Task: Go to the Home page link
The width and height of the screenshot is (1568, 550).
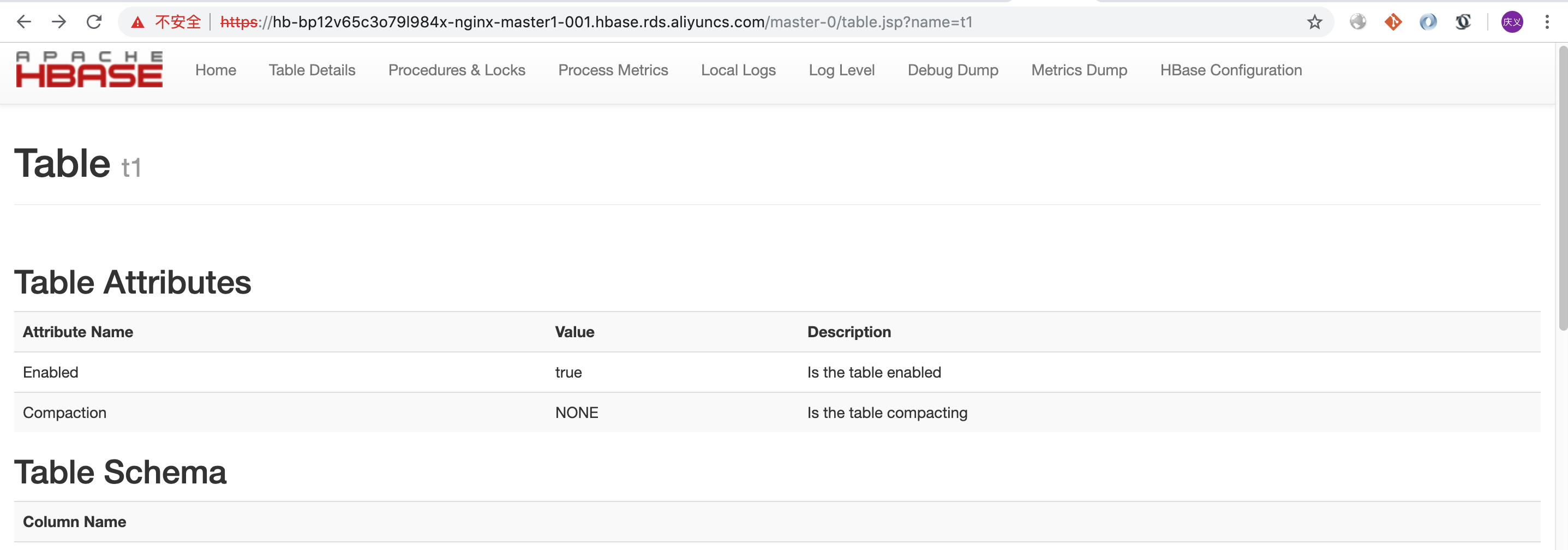Action: 216,70
